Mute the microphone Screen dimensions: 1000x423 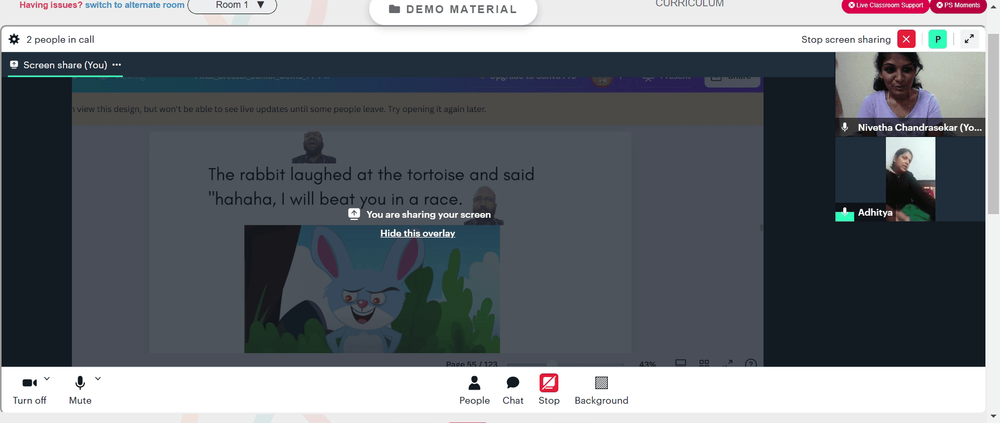coord(80,390)
